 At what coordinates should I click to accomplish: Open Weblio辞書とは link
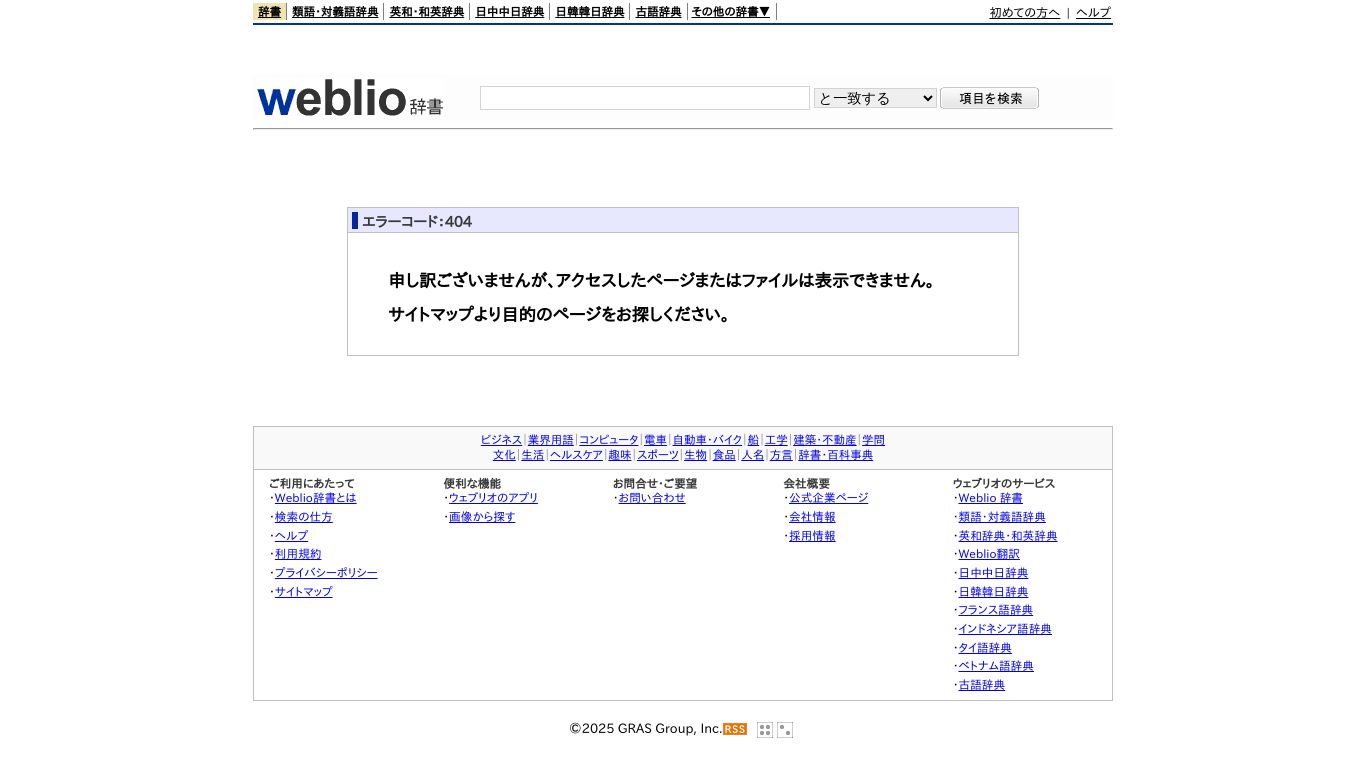(x=315, y=498)
